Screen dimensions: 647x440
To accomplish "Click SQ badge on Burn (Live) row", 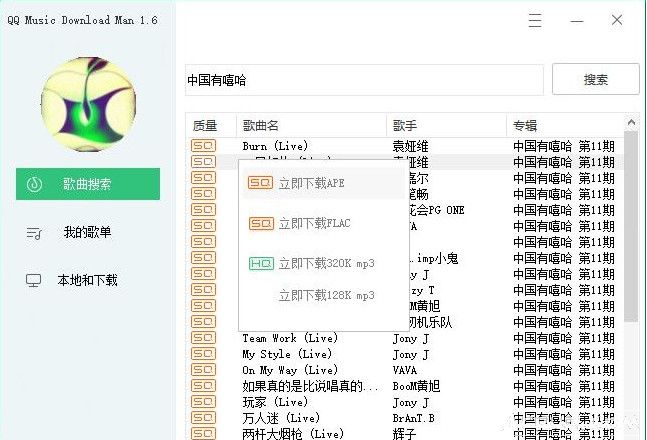I will tap(203, 145).
